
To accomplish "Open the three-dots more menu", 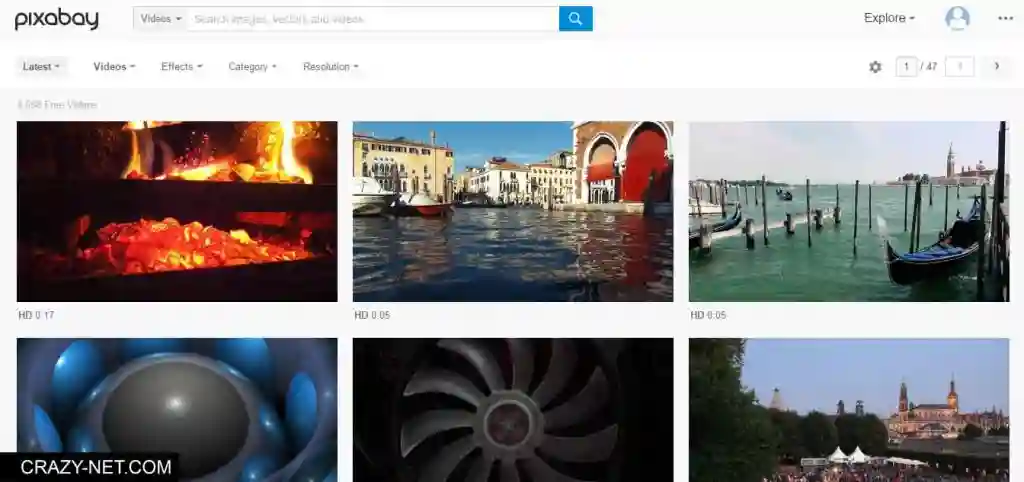I will 1006,18.
